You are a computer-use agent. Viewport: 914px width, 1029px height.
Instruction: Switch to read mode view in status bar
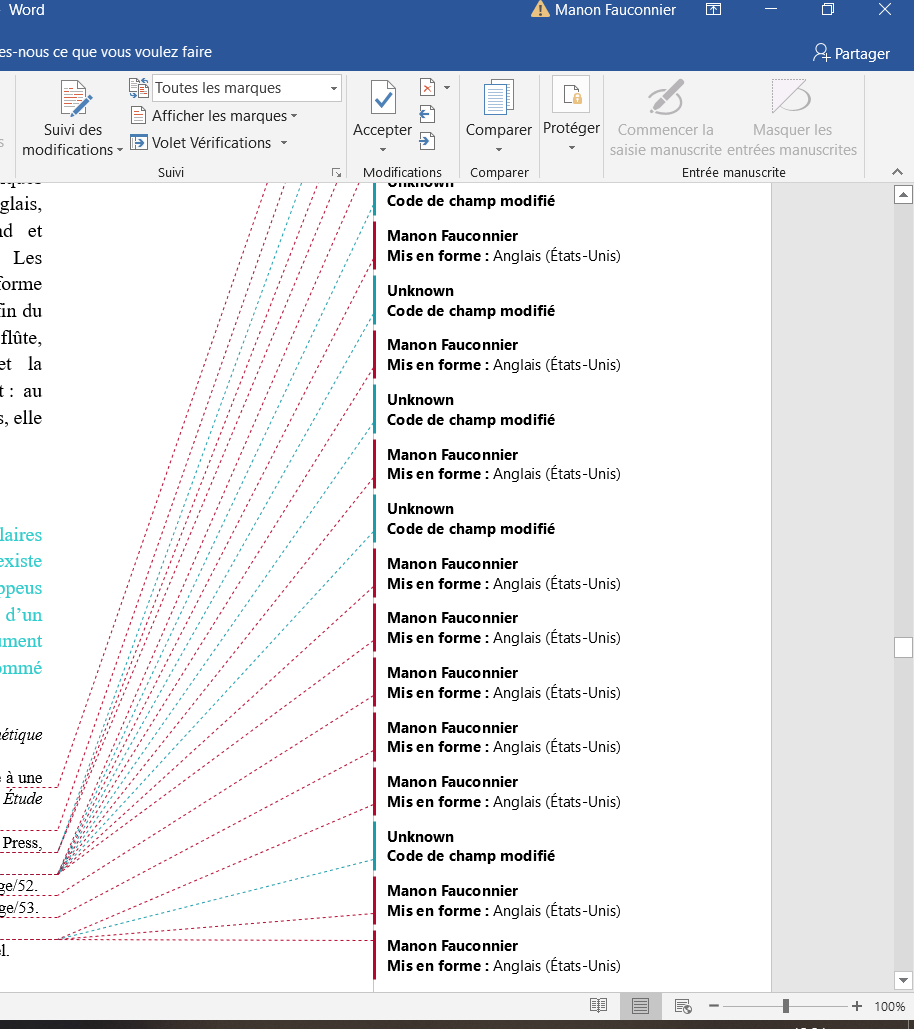pos(598,1005)
